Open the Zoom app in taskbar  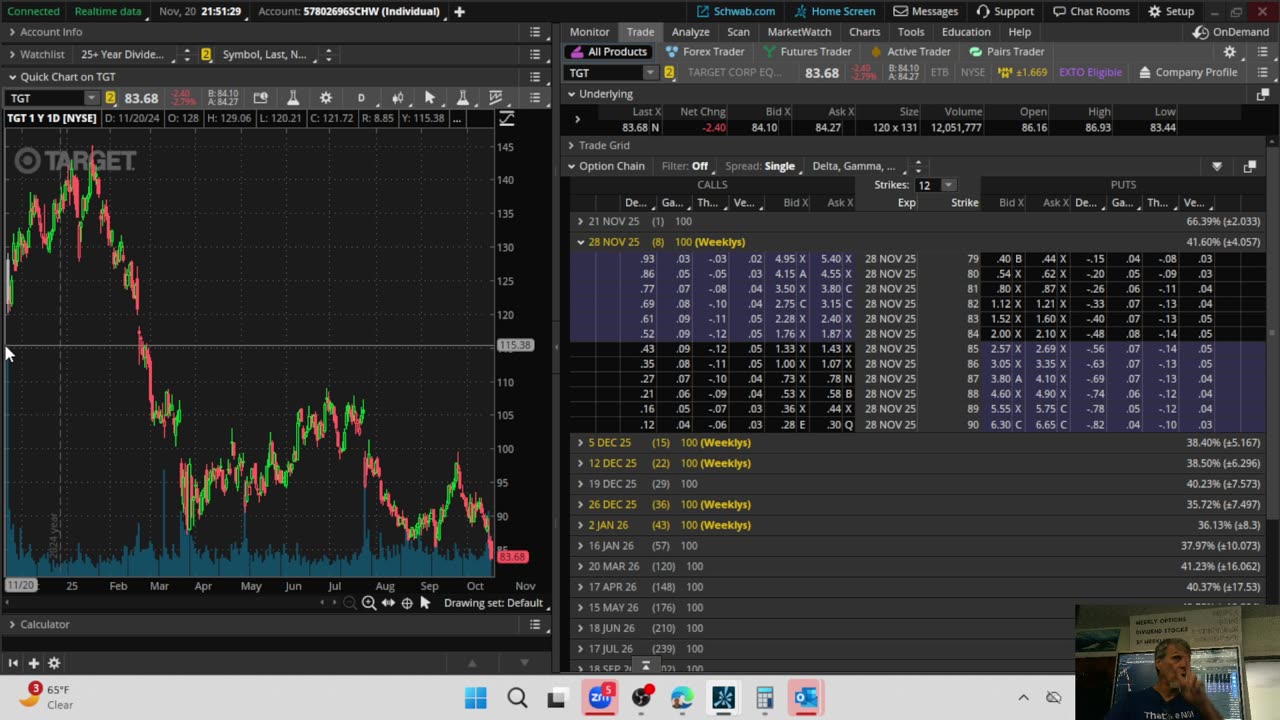pyautogui.click(x=600, y=698)
